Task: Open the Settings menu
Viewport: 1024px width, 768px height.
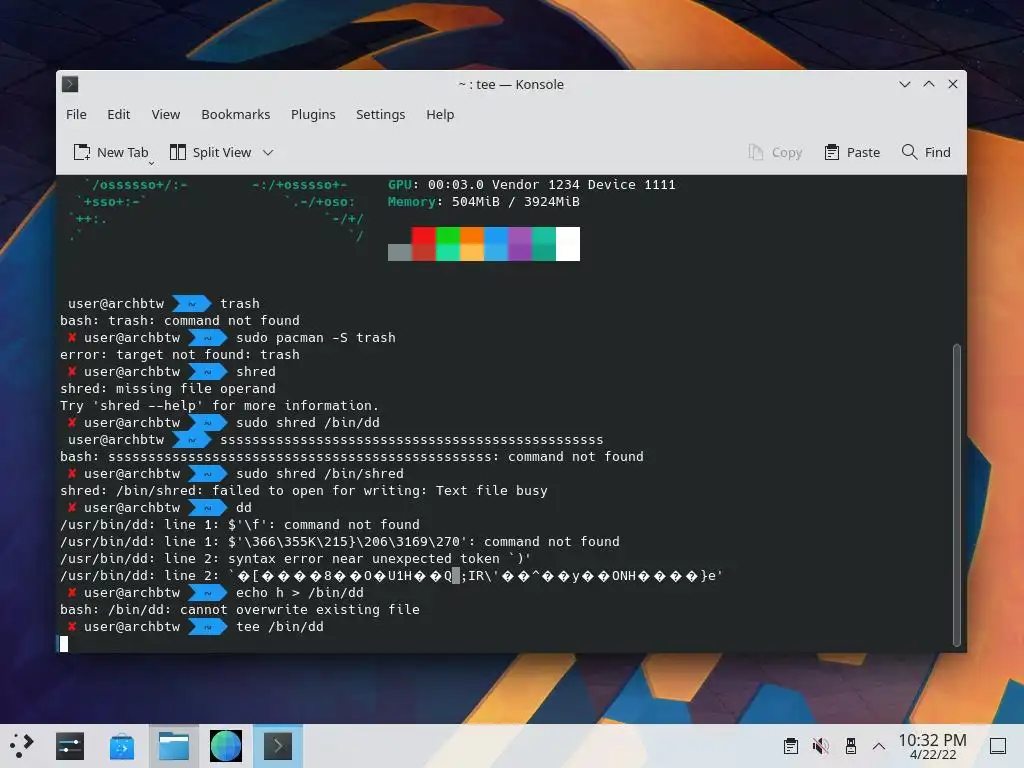Action: tap(380, 114)
